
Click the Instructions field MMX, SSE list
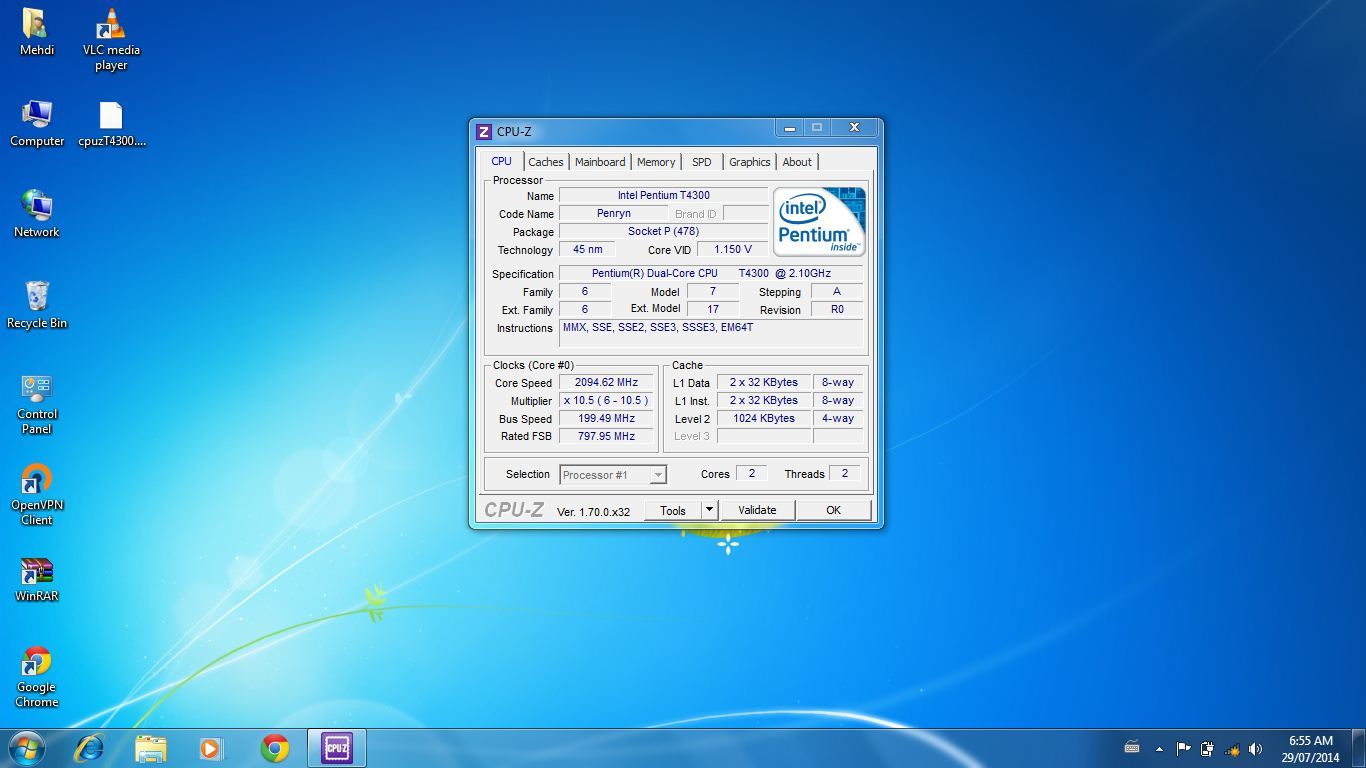click(710, 333)
